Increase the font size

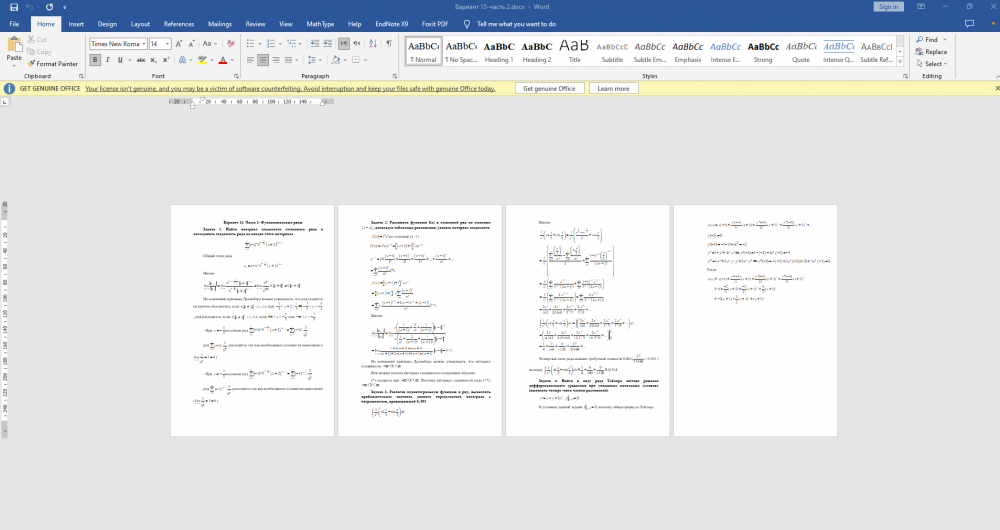coord(179,44)
